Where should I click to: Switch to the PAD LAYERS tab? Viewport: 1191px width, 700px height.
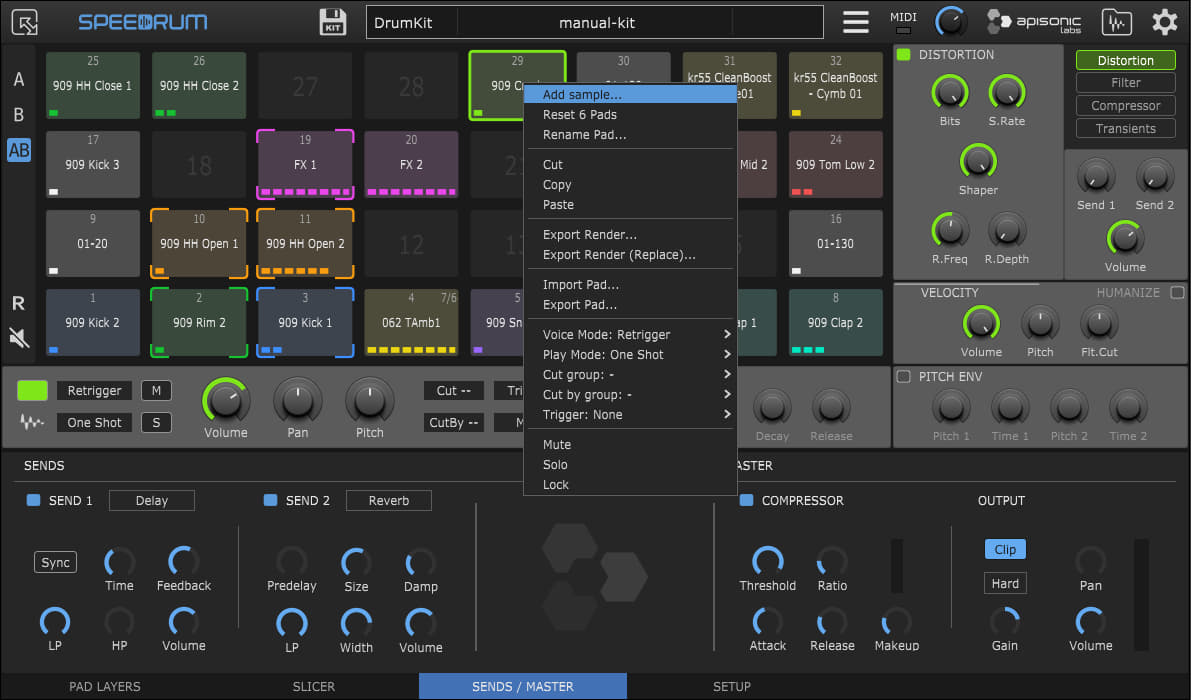click(105, 687)
